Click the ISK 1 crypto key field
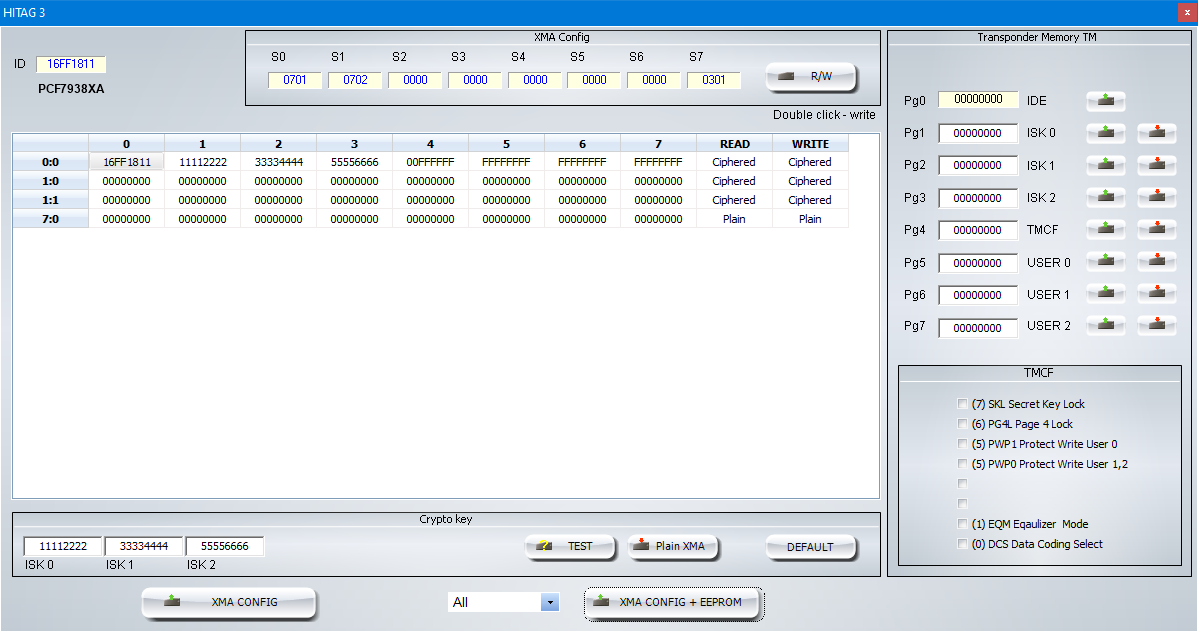The height and width of the screenshot is (632, 1198). pos(144,546)
